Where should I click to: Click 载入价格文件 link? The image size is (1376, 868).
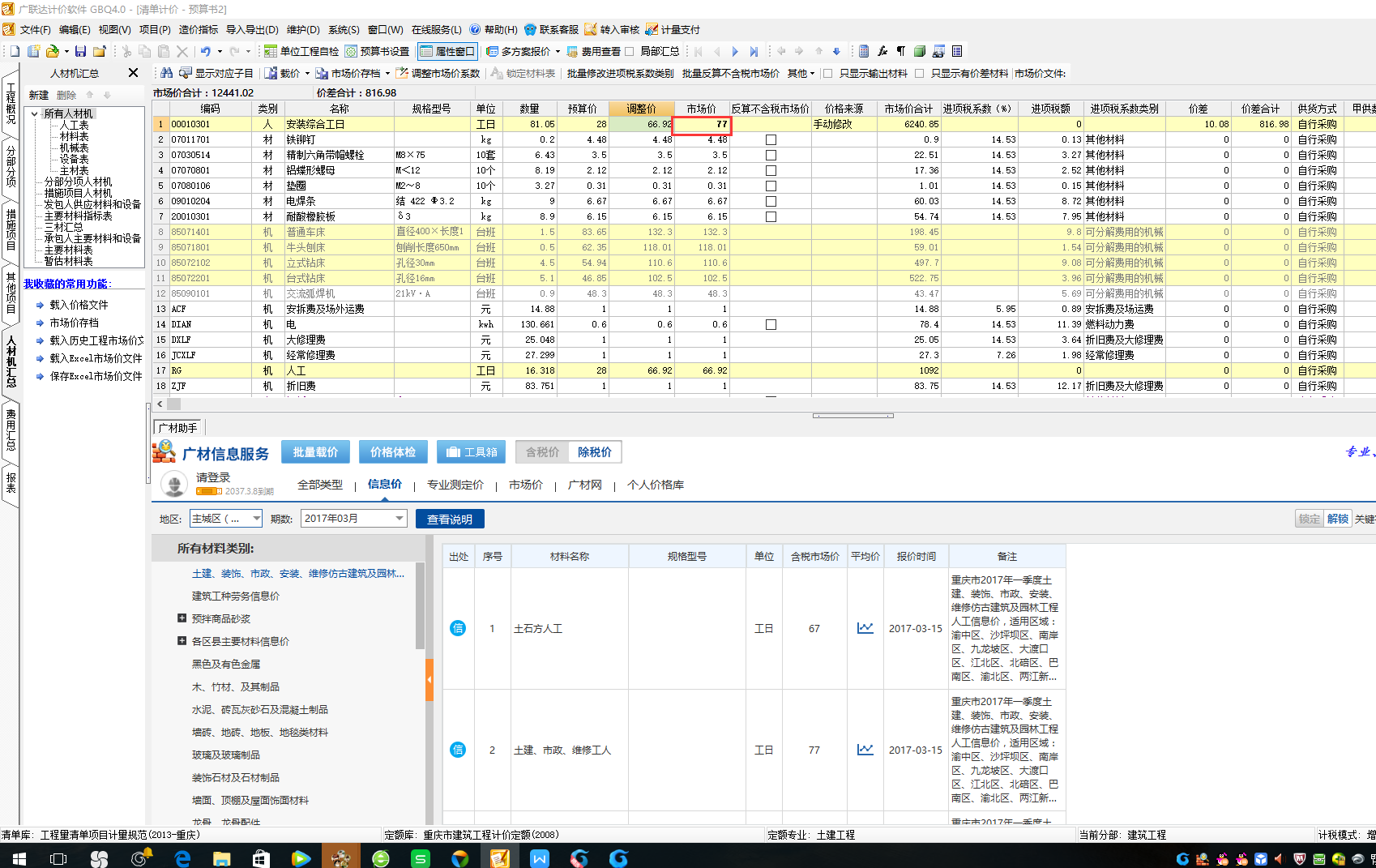tap(79, 305)
